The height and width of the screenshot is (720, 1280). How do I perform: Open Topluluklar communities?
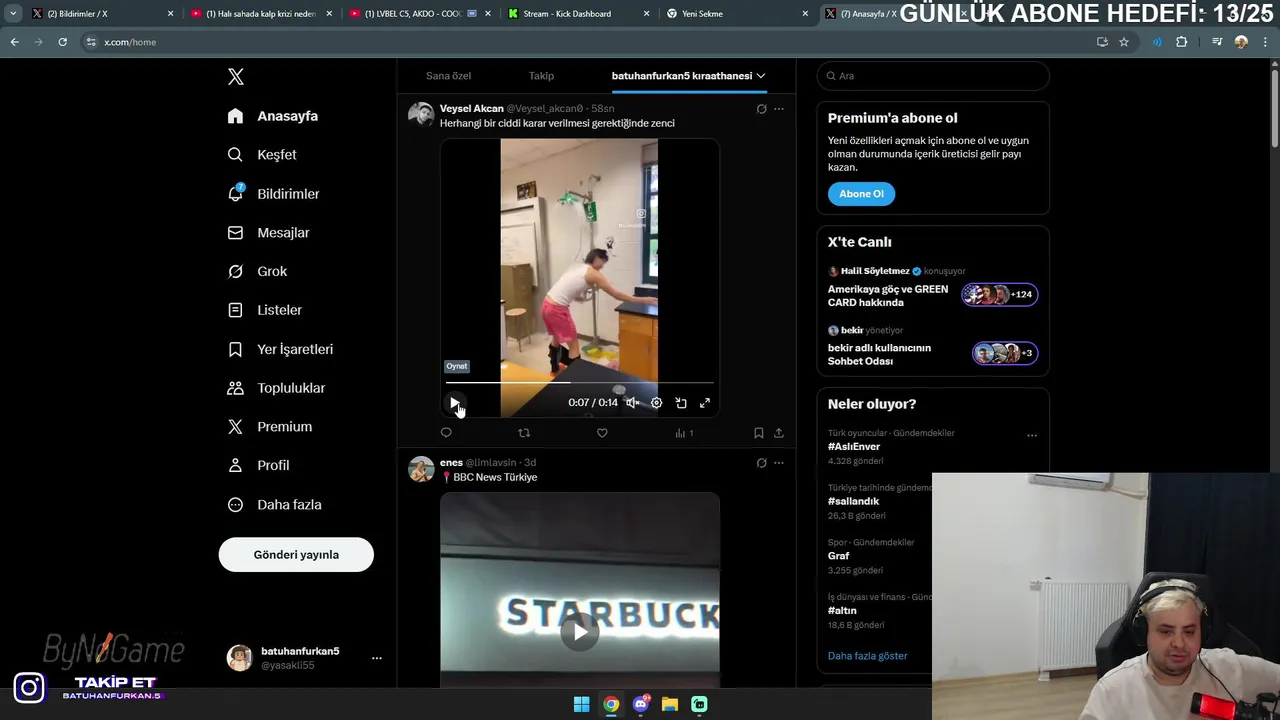coord(276,388)
